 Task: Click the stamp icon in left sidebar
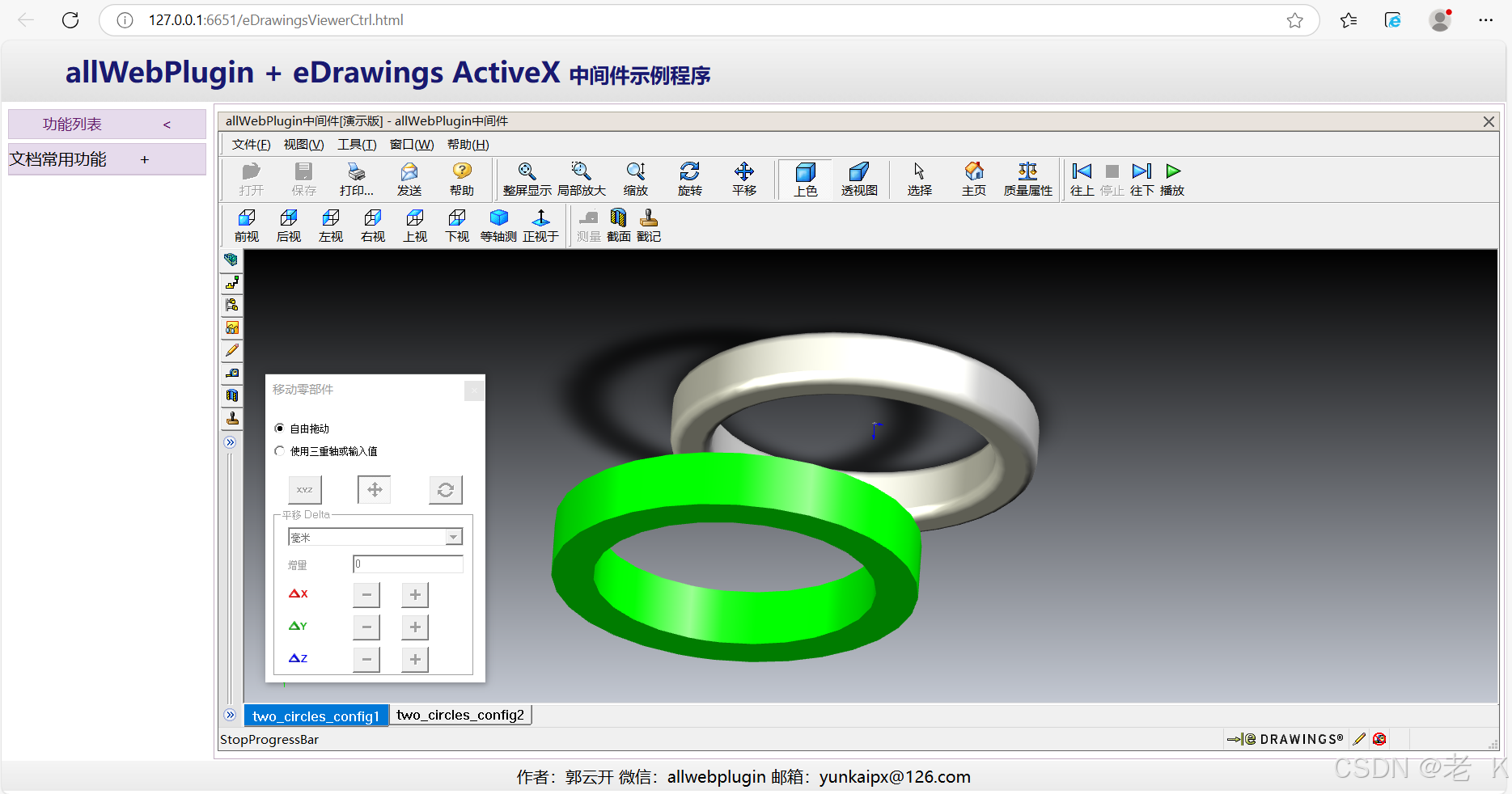point(232,418)
